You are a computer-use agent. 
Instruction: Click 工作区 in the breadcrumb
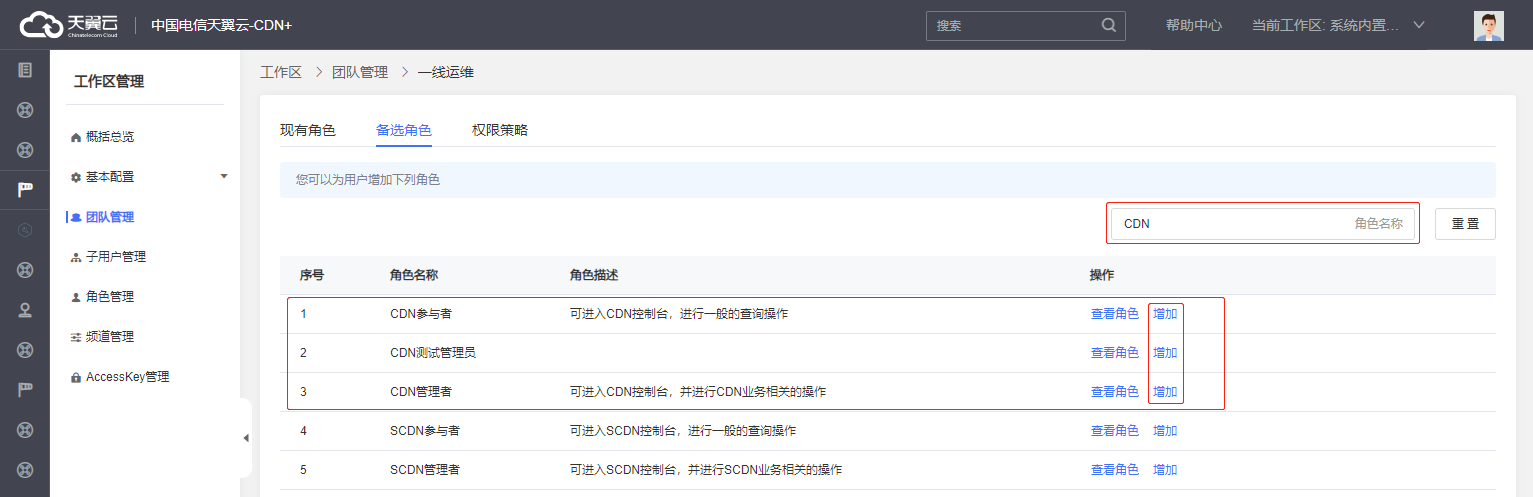click(281, 72)
